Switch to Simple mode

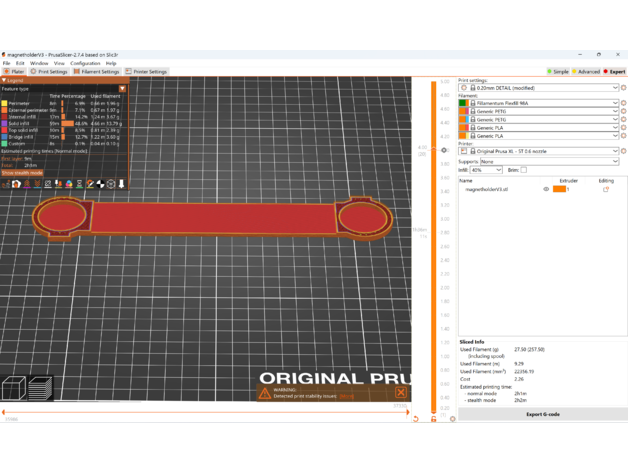(x=558, y=72)
